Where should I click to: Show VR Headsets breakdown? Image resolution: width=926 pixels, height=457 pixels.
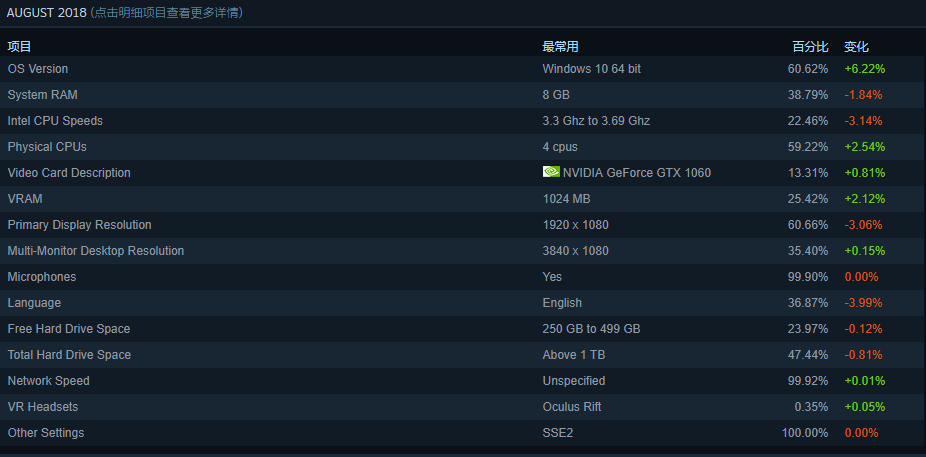point(42,407)
